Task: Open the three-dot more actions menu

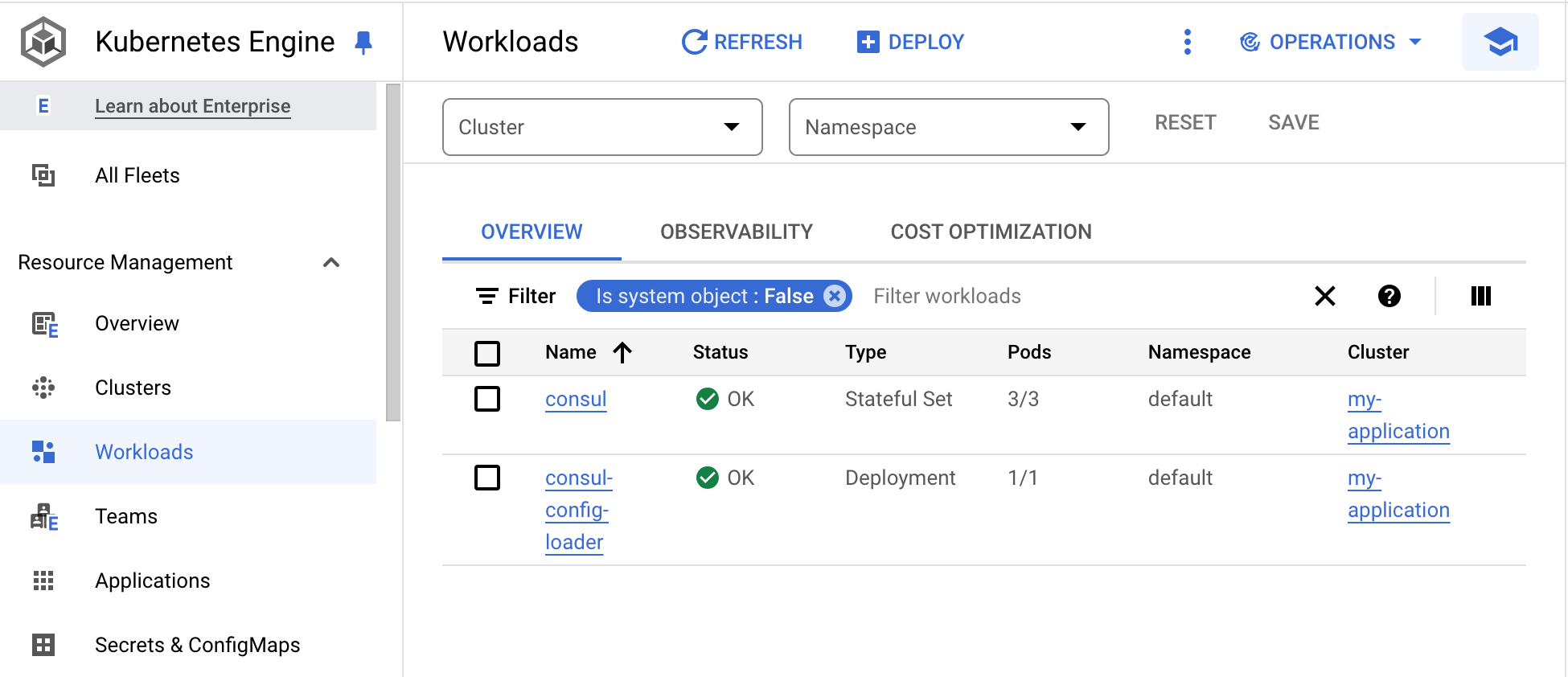Action: point(1187,42)
